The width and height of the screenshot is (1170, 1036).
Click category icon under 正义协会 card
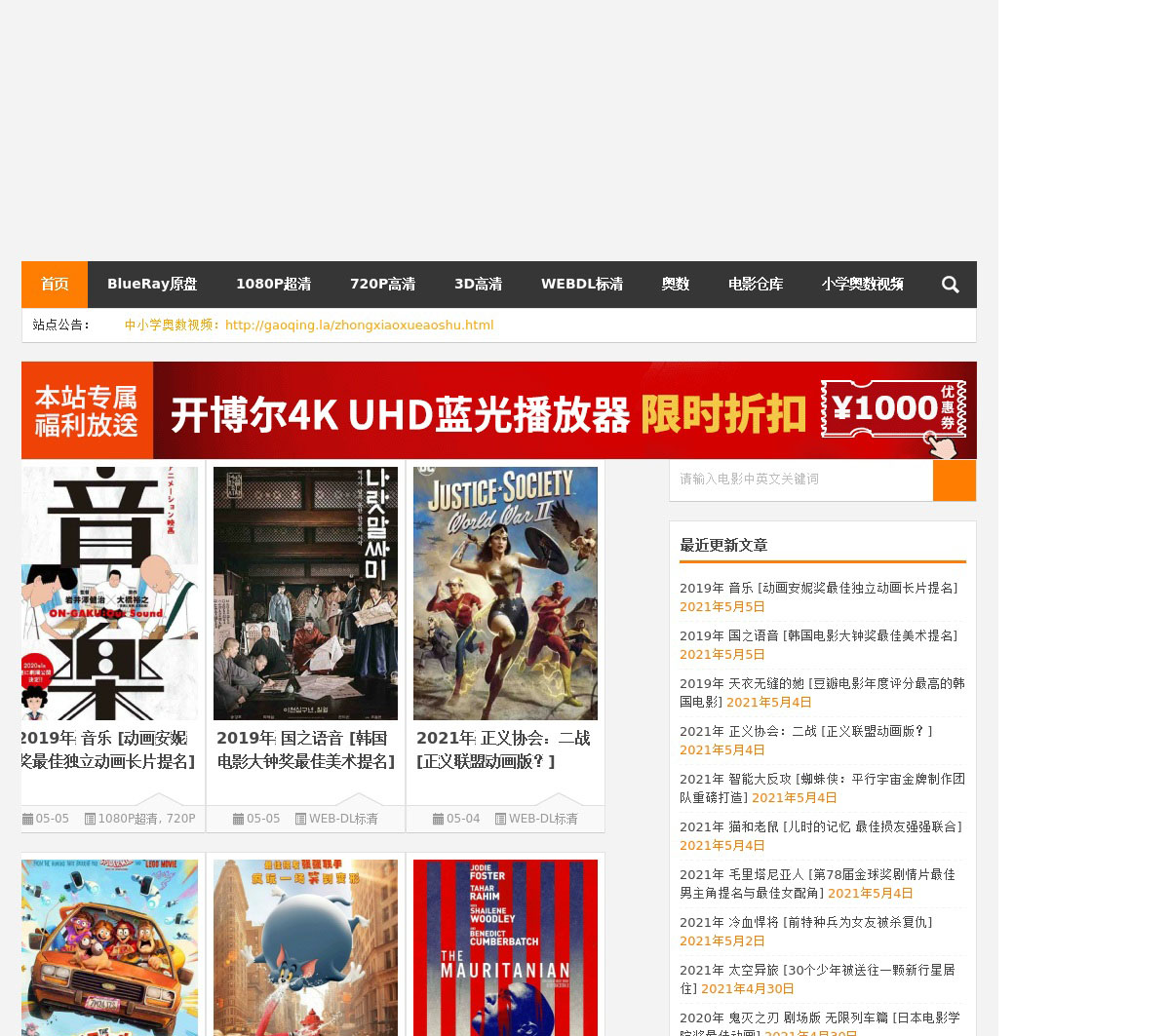pyautogui.click(x=500, y=819)
